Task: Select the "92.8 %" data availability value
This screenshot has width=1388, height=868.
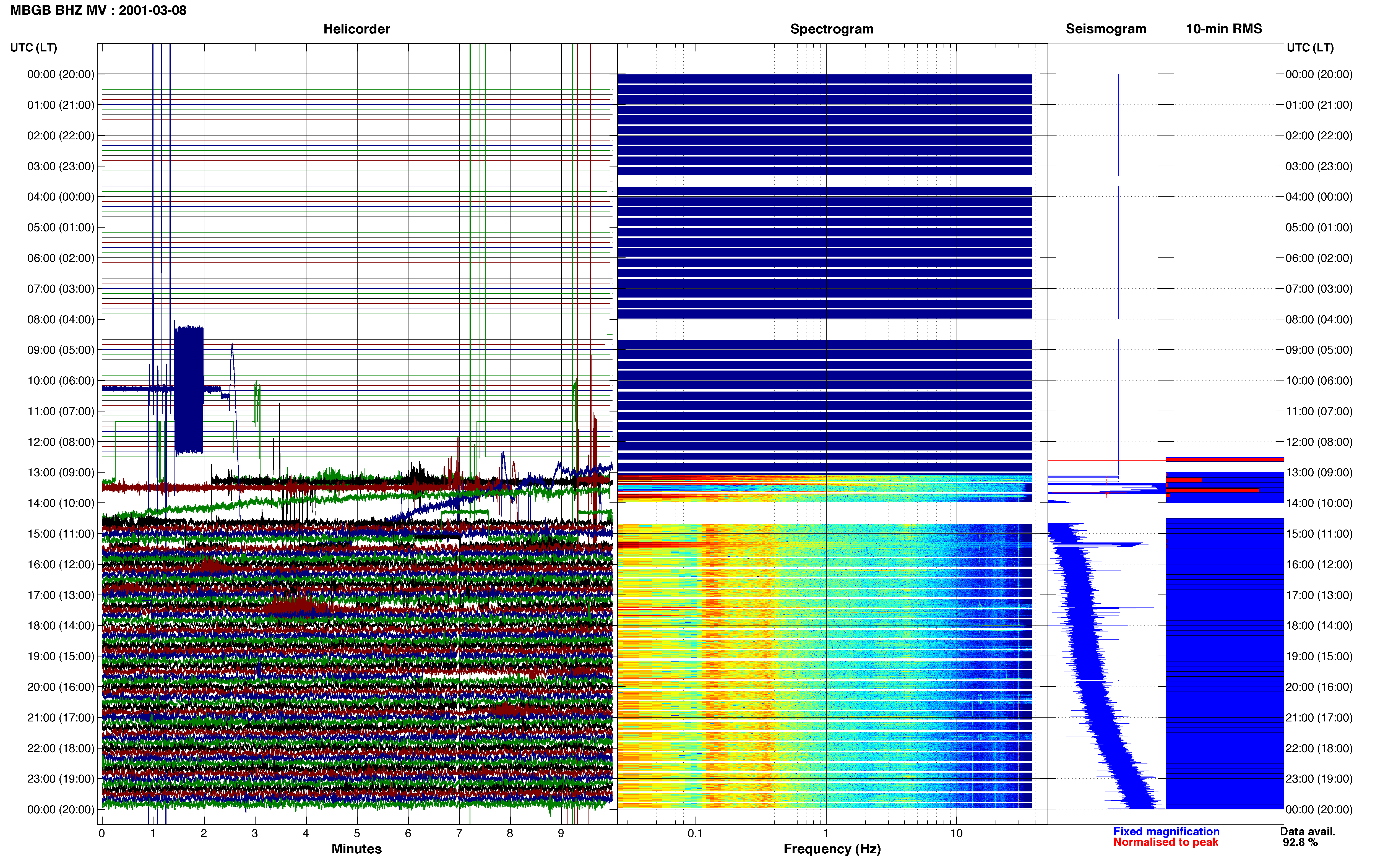Action: pyautogui.click(x=1300, y=842)
